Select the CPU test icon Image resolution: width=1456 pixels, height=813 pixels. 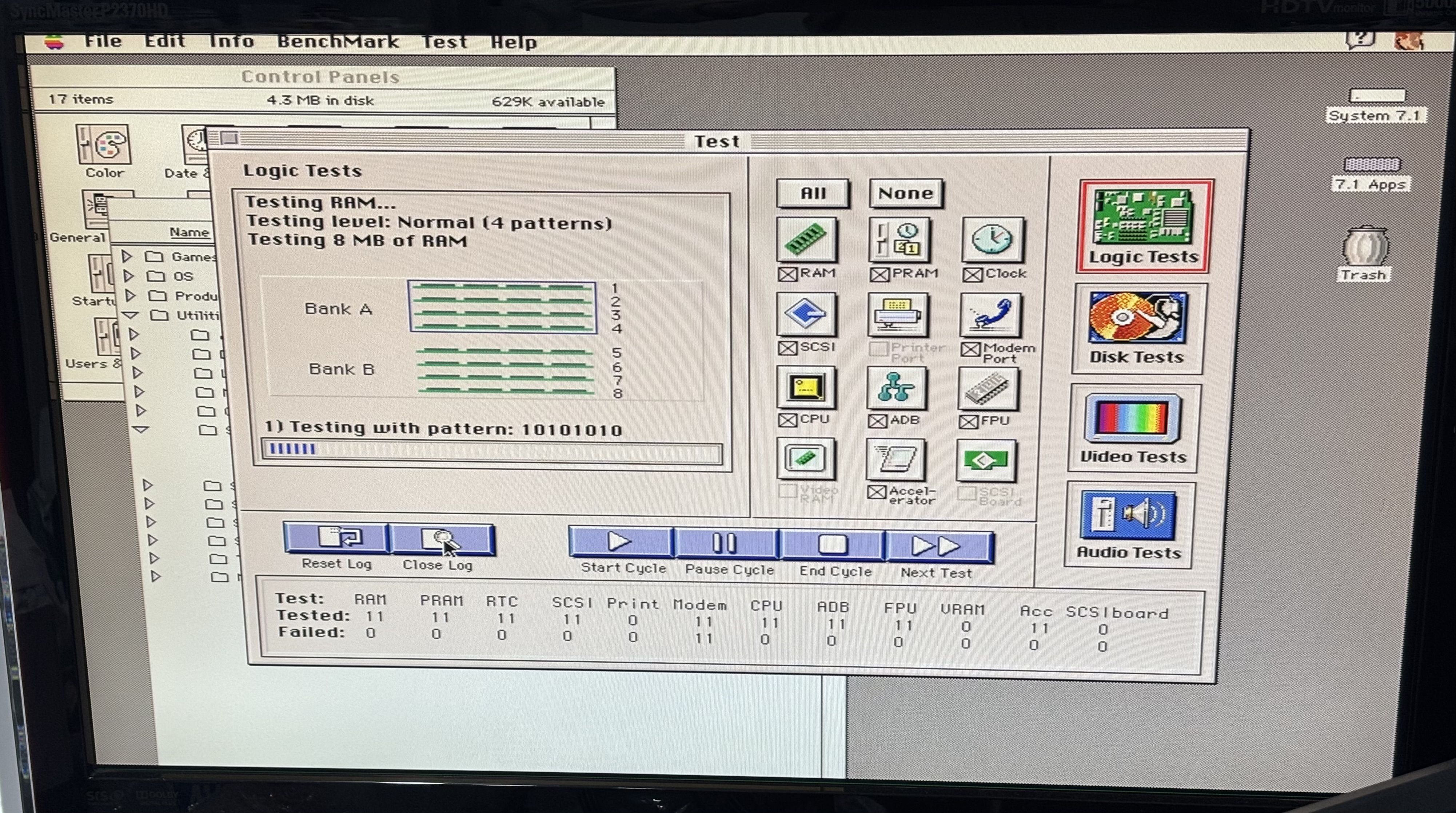(x=806, y=387)
